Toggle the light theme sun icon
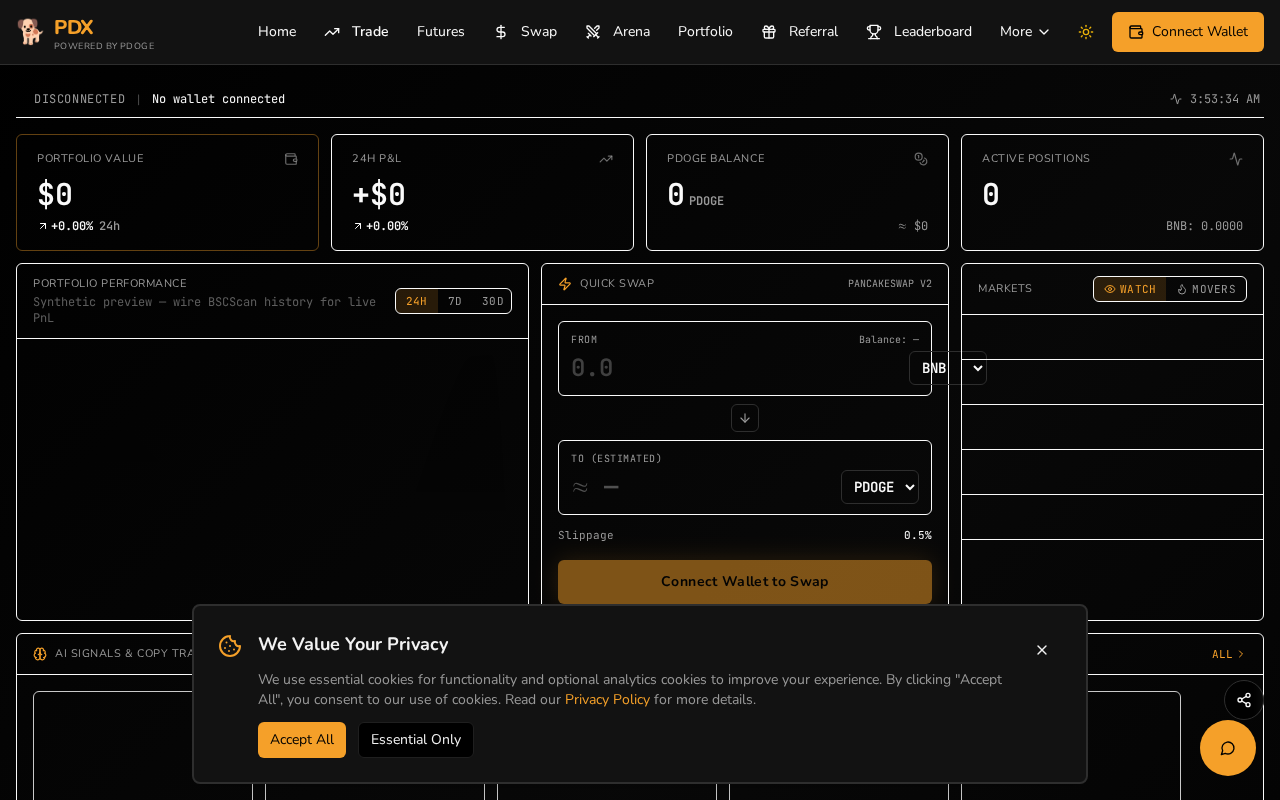 coord(1086,32)
